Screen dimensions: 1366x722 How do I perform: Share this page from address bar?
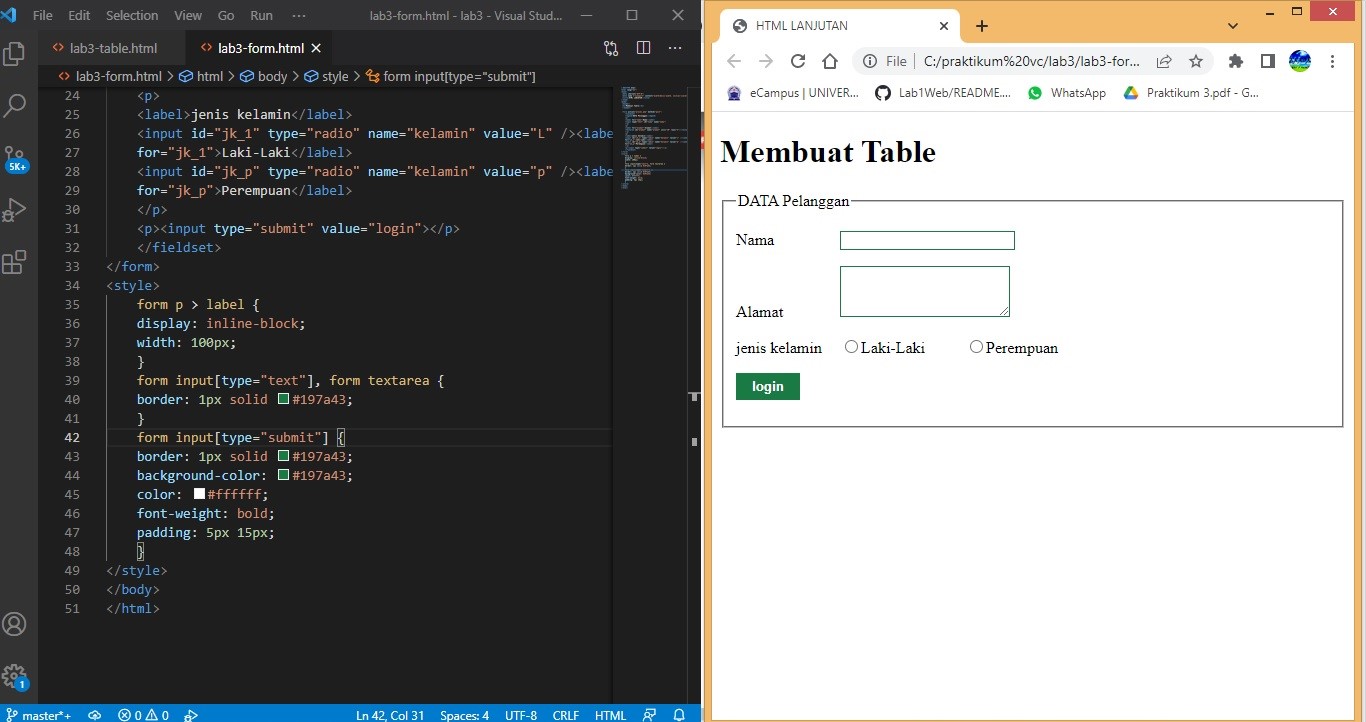pos(1164,61)
